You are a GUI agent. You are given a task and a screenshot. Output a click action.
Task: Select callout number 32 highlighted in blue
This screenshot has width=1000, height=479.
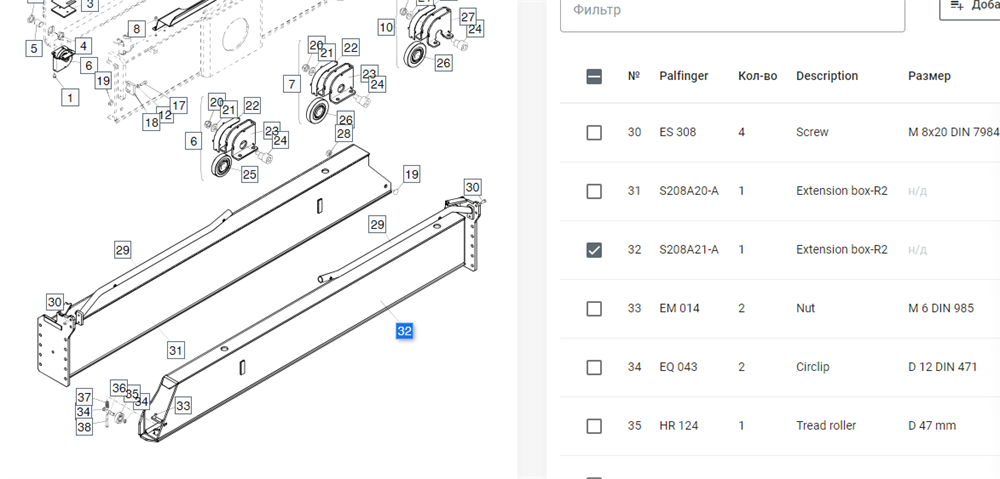point(404,330)
